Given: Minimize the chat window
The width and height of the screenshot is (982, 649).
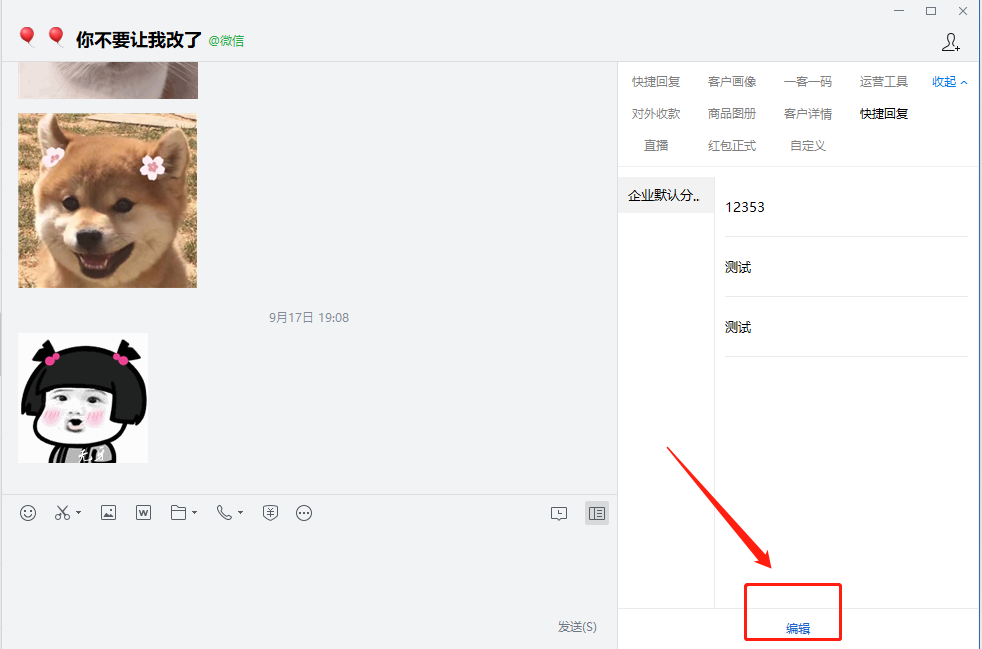Looking at the screenshot, I should tap(899, 11).
